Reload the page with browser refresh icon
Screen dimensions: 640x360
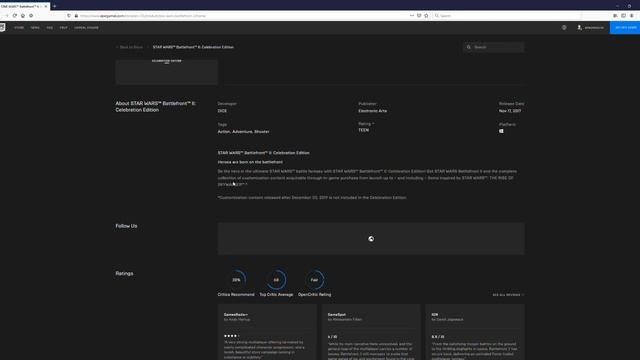(x=15, y=16)
